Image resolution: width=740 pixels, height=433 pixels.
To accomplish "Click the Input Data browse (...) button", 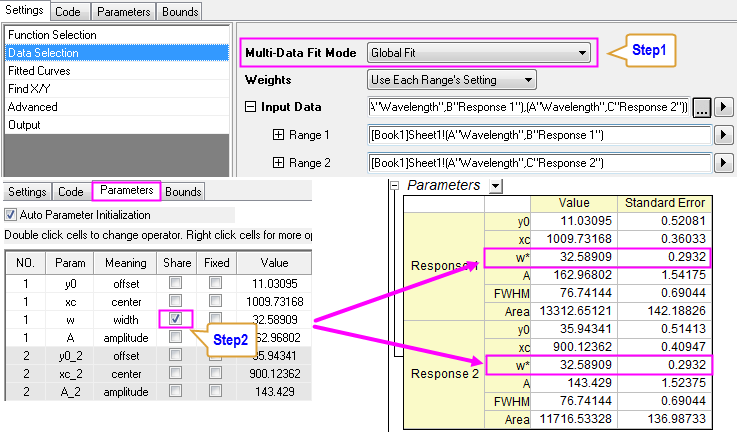I will [702, 107].
